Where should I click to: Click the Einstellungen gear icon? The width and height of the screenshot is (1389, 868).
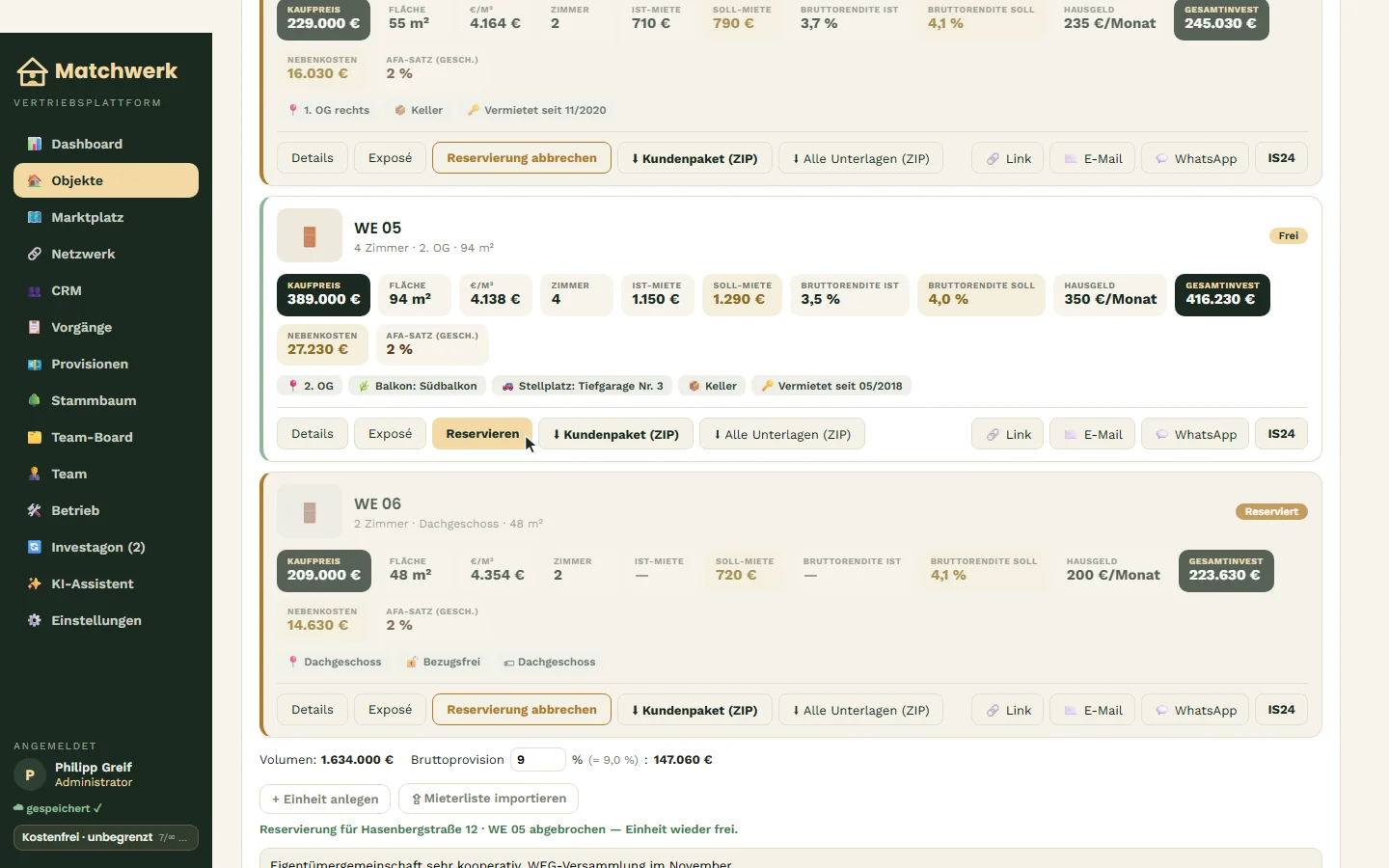point(35,620)
